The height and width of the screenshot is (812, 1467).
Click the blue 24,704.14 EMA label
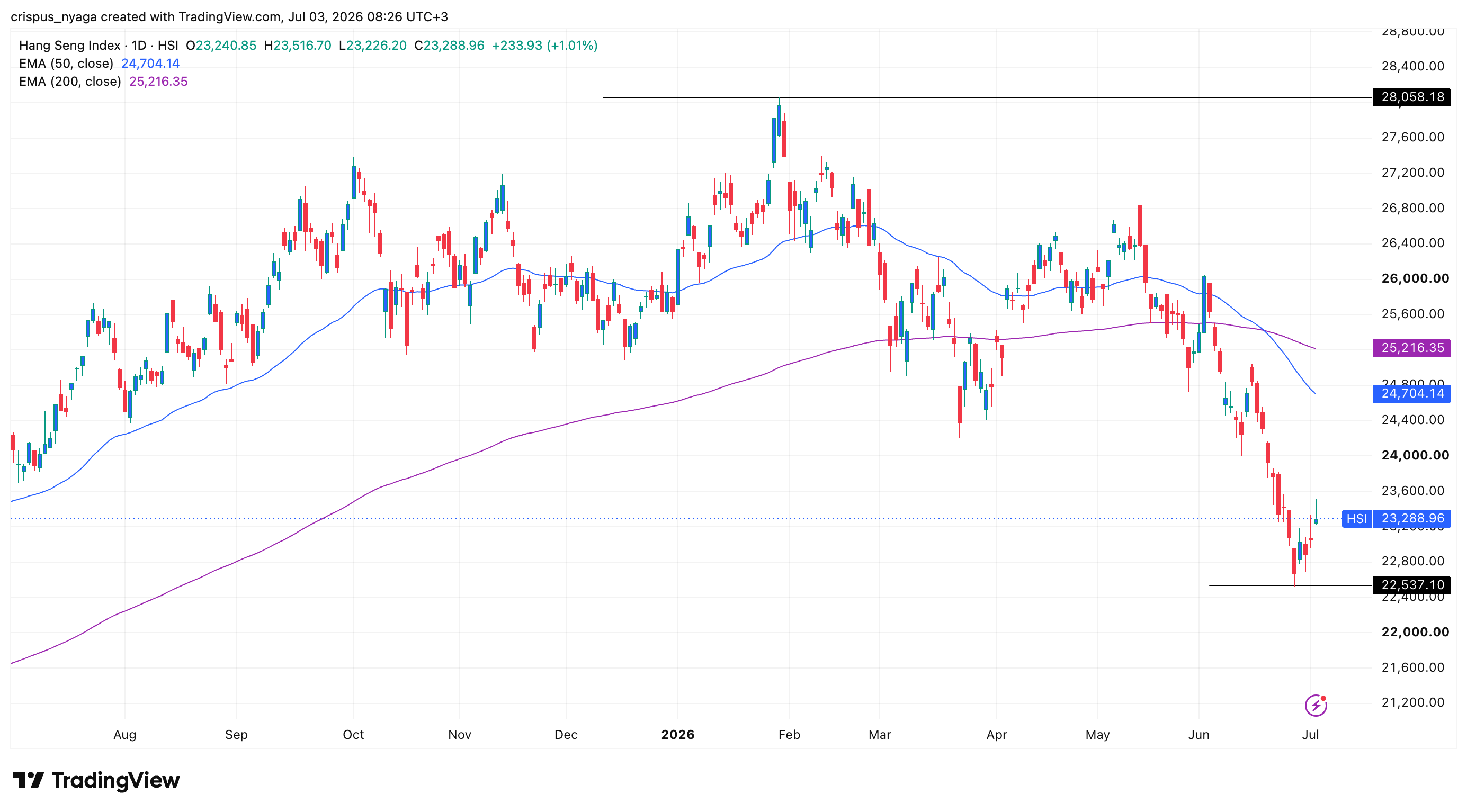click(x=1412, y=393)
